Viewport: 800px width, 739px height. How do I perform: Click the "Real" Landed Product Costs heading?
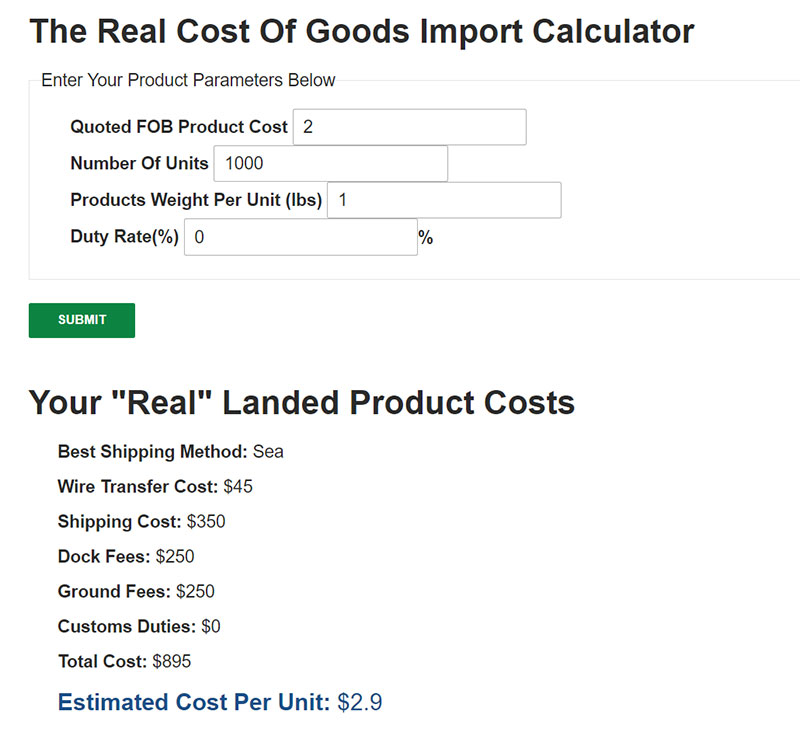[x=301, y=402]
